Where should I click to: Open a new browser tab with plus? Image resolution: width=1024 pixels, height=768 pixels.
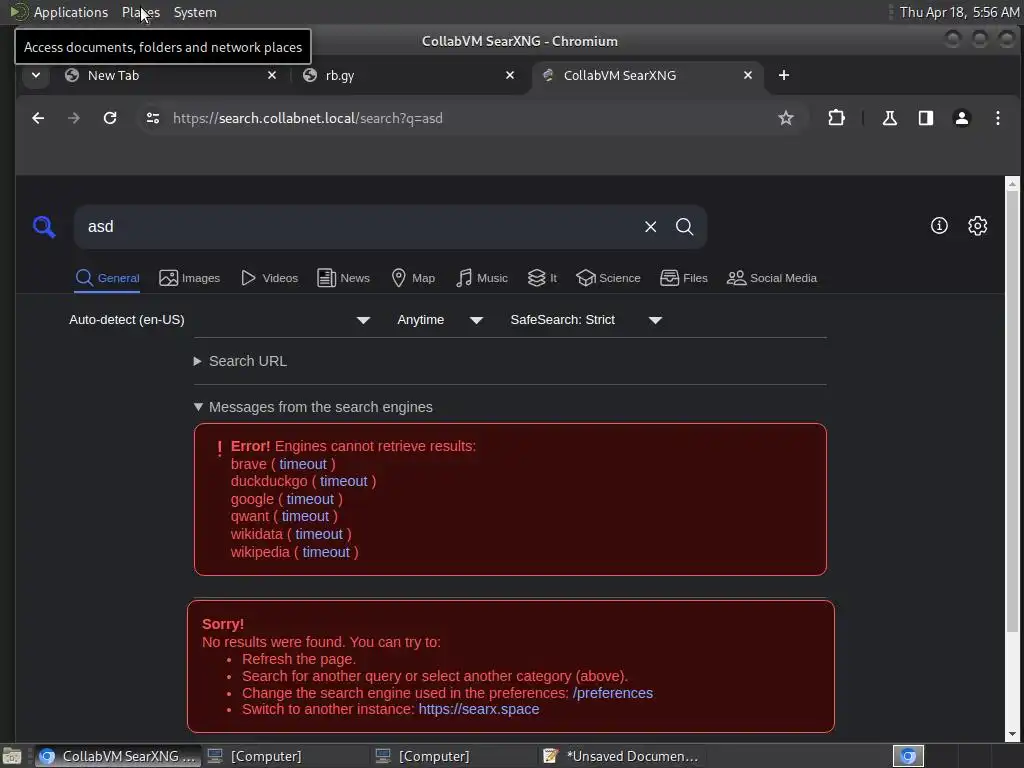(784, 75)
